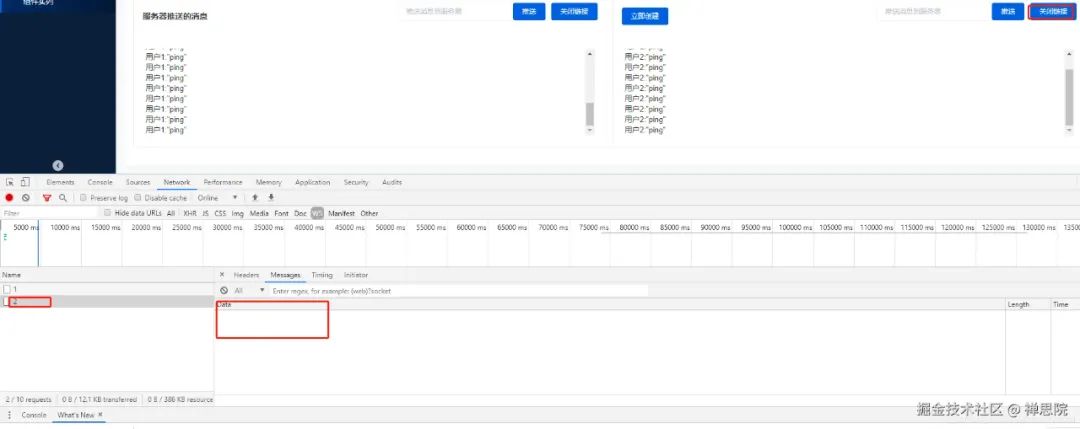Click the regex message filter input field
Image resolution: width=1080 pixels, height=429 pixels.
point(459,291)
